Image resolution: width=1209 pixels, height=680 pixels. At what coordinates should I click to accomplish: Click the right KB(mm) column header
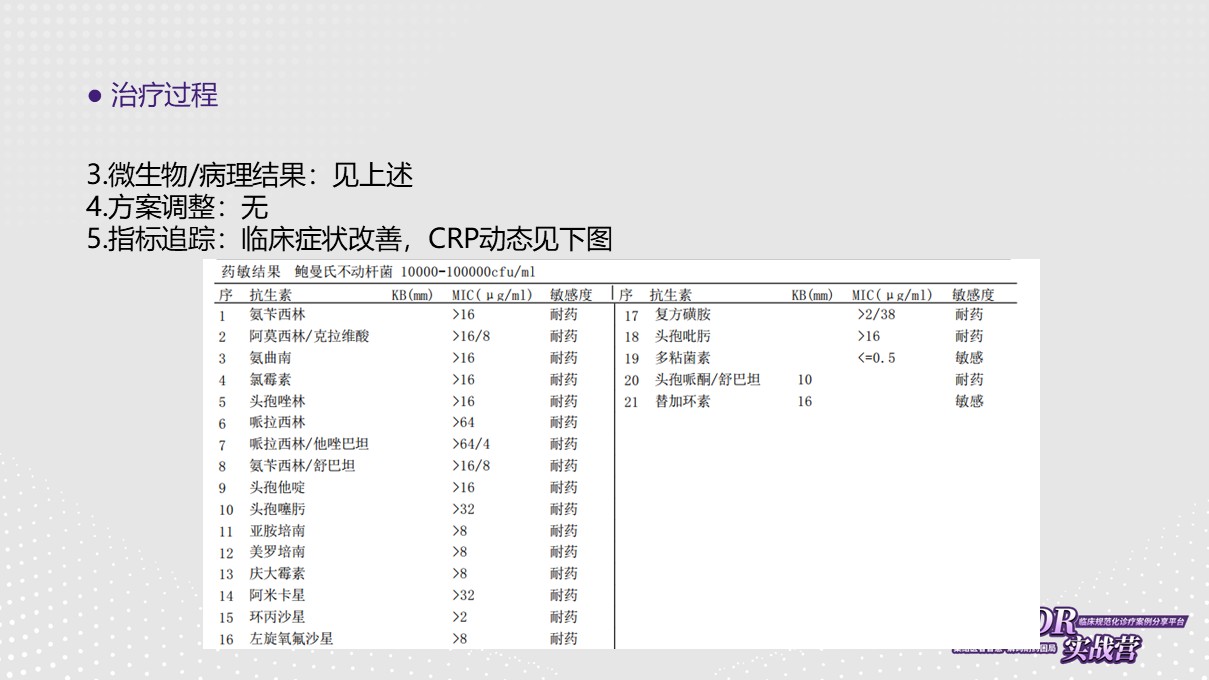click(811, 295)
